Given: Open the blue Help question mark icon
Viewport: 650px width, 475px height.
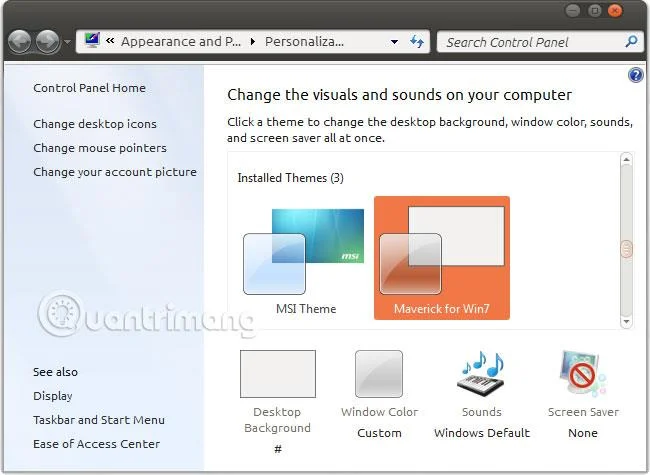Looking at the screenshot, I should click(635, 75).
